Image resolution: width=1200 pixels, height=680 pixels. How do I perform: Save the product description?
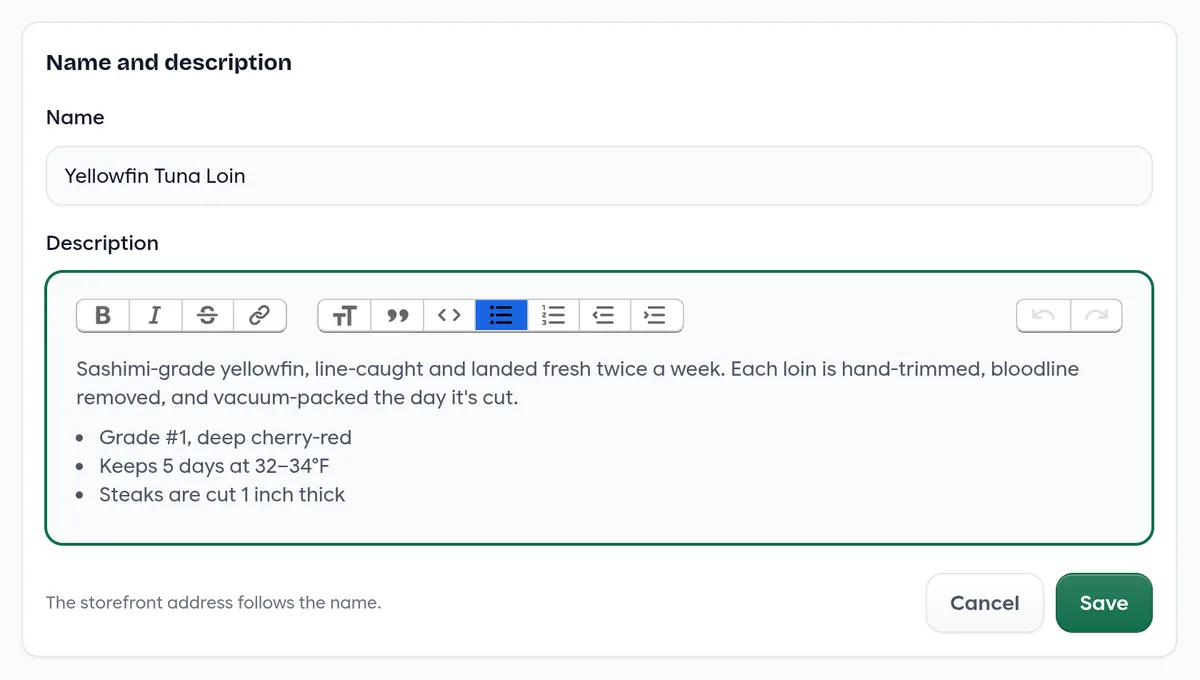click(x=1104, y=603)
